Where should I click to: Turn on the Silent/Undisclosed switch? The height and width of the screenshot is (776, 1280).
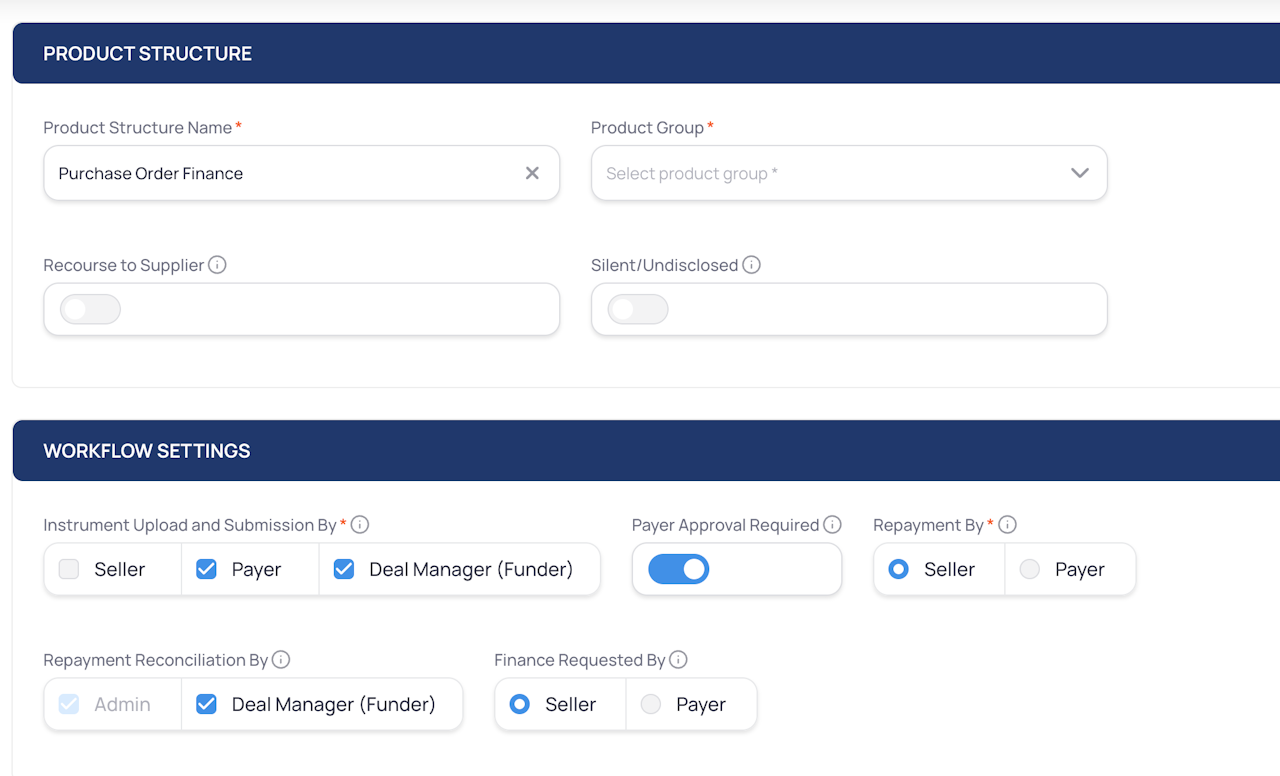click(x=638, y=309)
